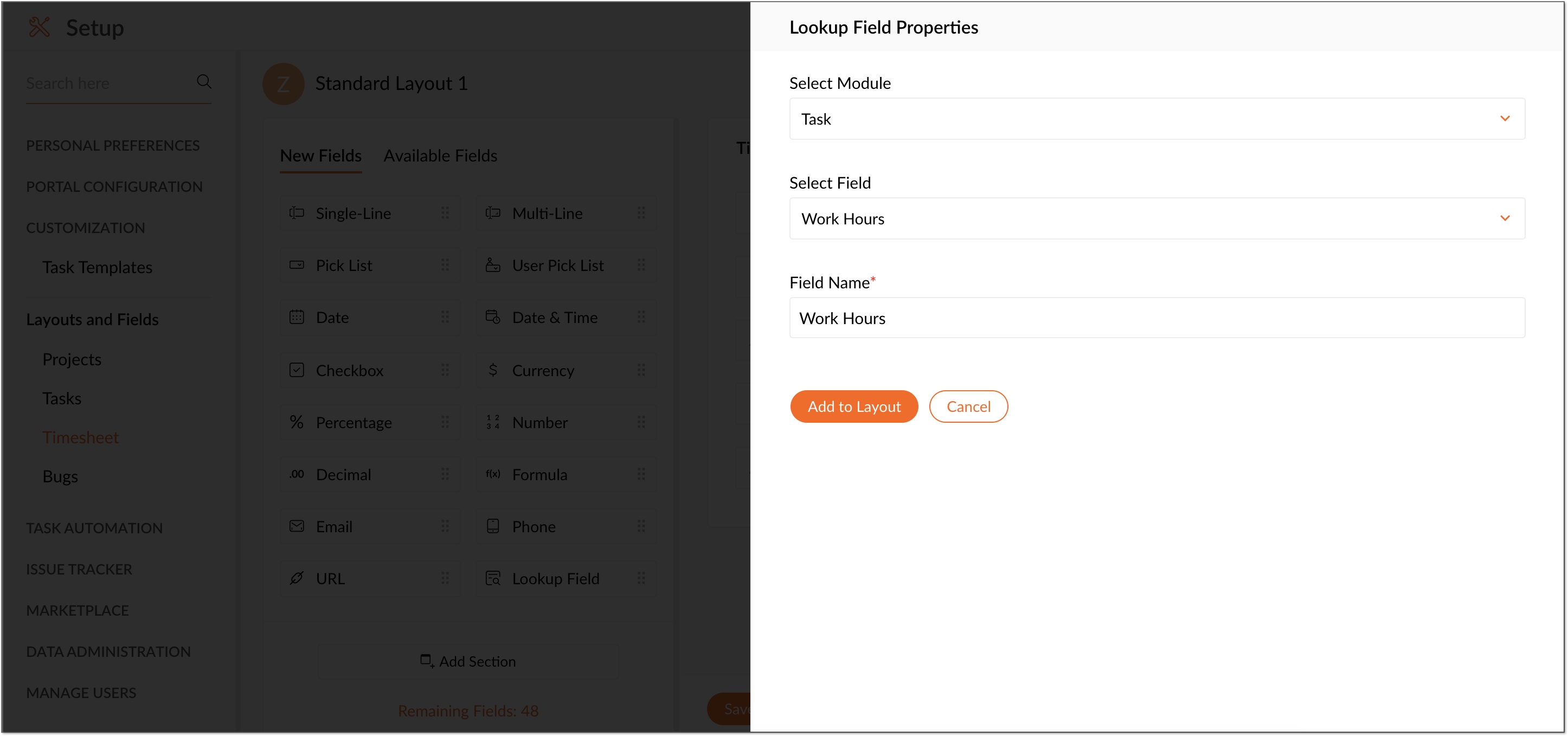Viewport: 1568px width, 736px height.
Task: Click the search magnifier icon in sidebar
Action: (204, 81)
